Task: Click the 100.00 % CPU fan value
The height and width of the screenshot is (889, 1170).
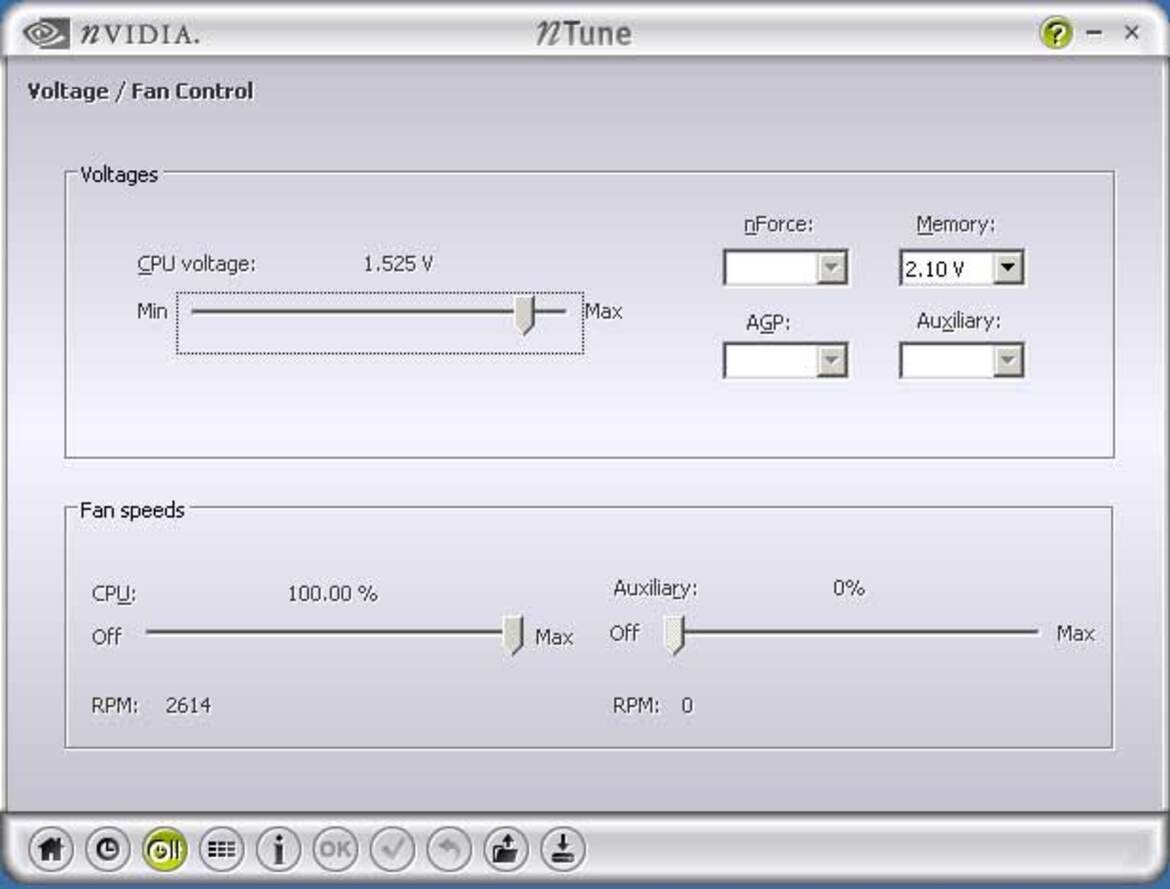Action: 333,593
